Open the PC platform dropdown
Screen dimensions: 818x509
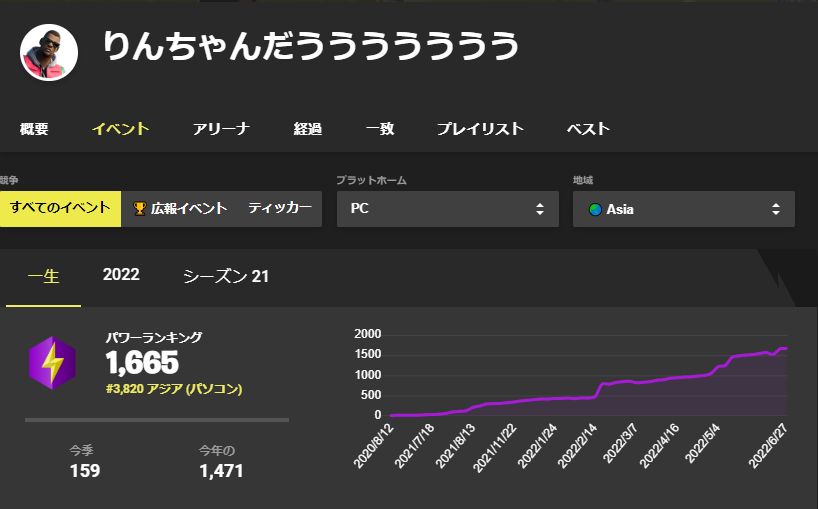click(x=448, y=209)
